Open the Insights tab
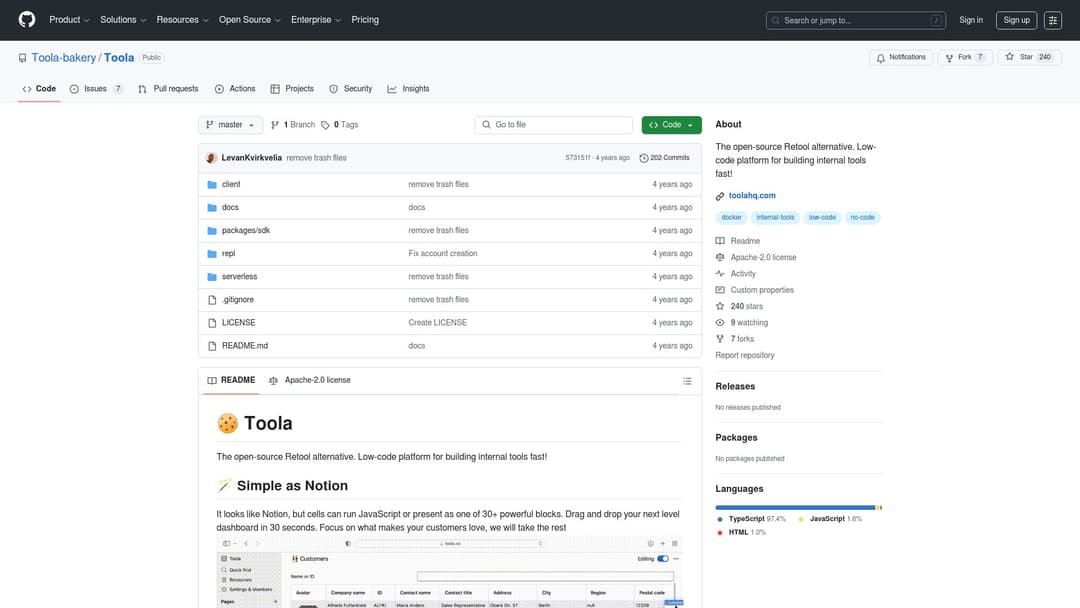The width and height of the screenshot is (1080, 608). point(408,89)
